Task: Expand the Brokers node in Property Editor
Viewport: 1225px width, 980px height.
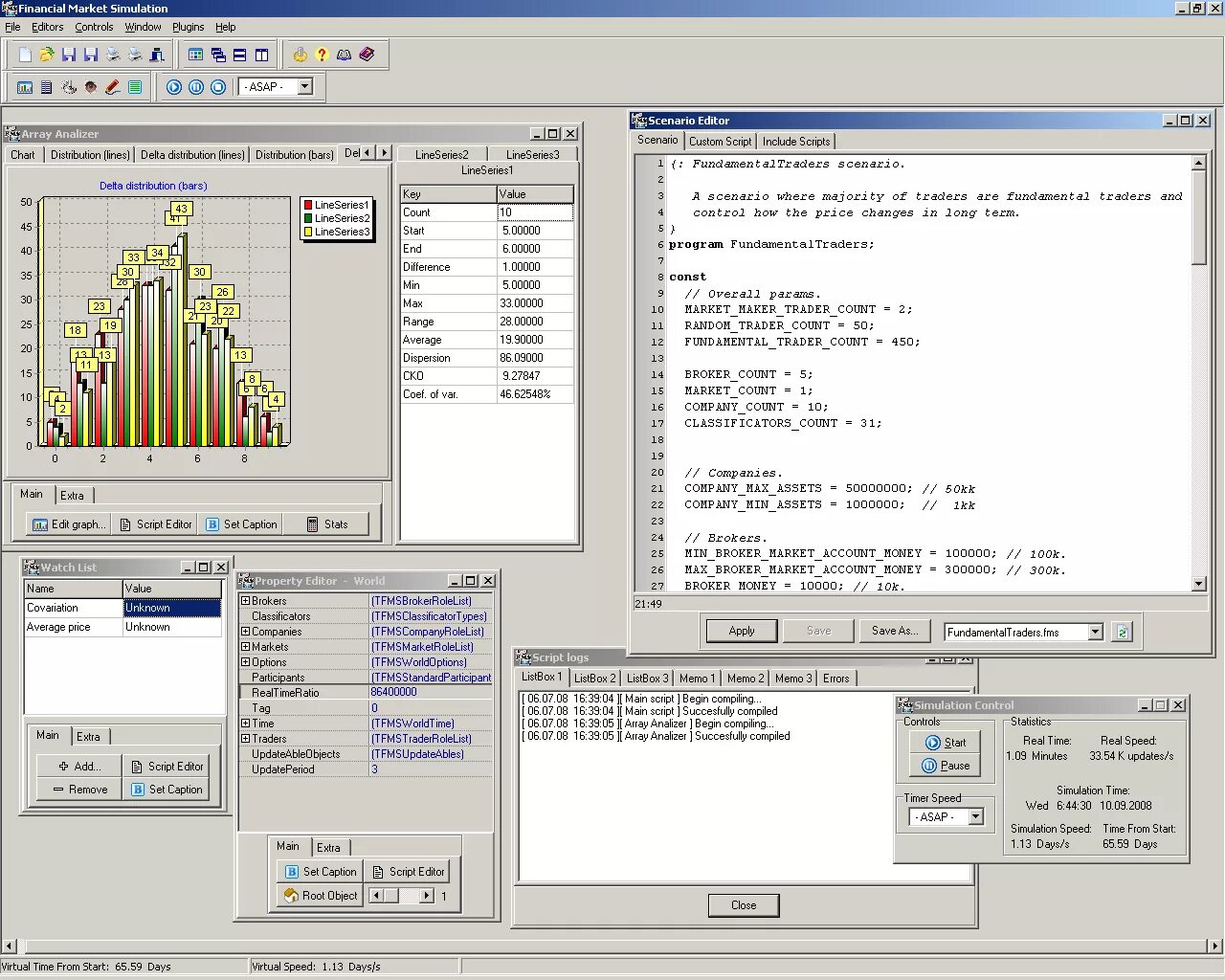Action: [245, 601]
